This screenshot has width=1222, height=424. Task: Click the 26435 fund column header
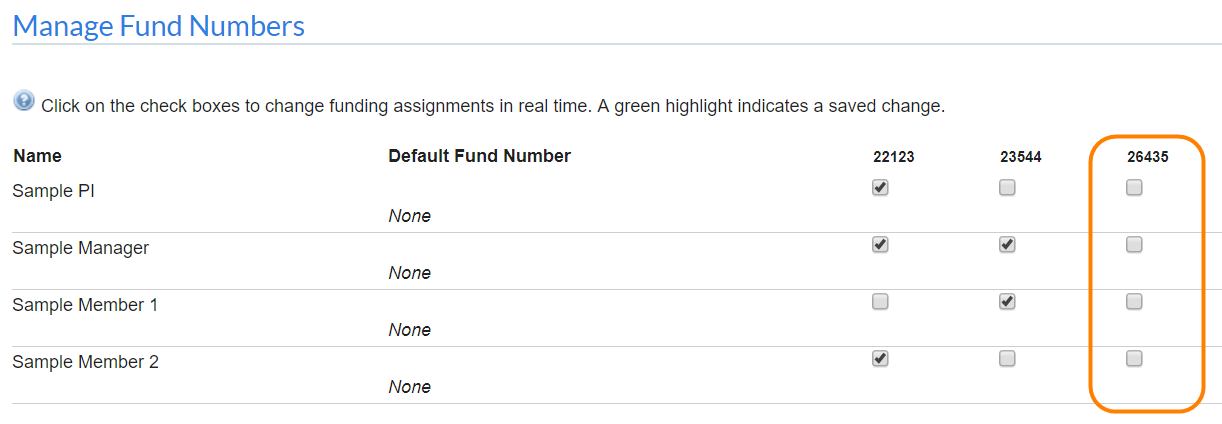coord(1147,157)
